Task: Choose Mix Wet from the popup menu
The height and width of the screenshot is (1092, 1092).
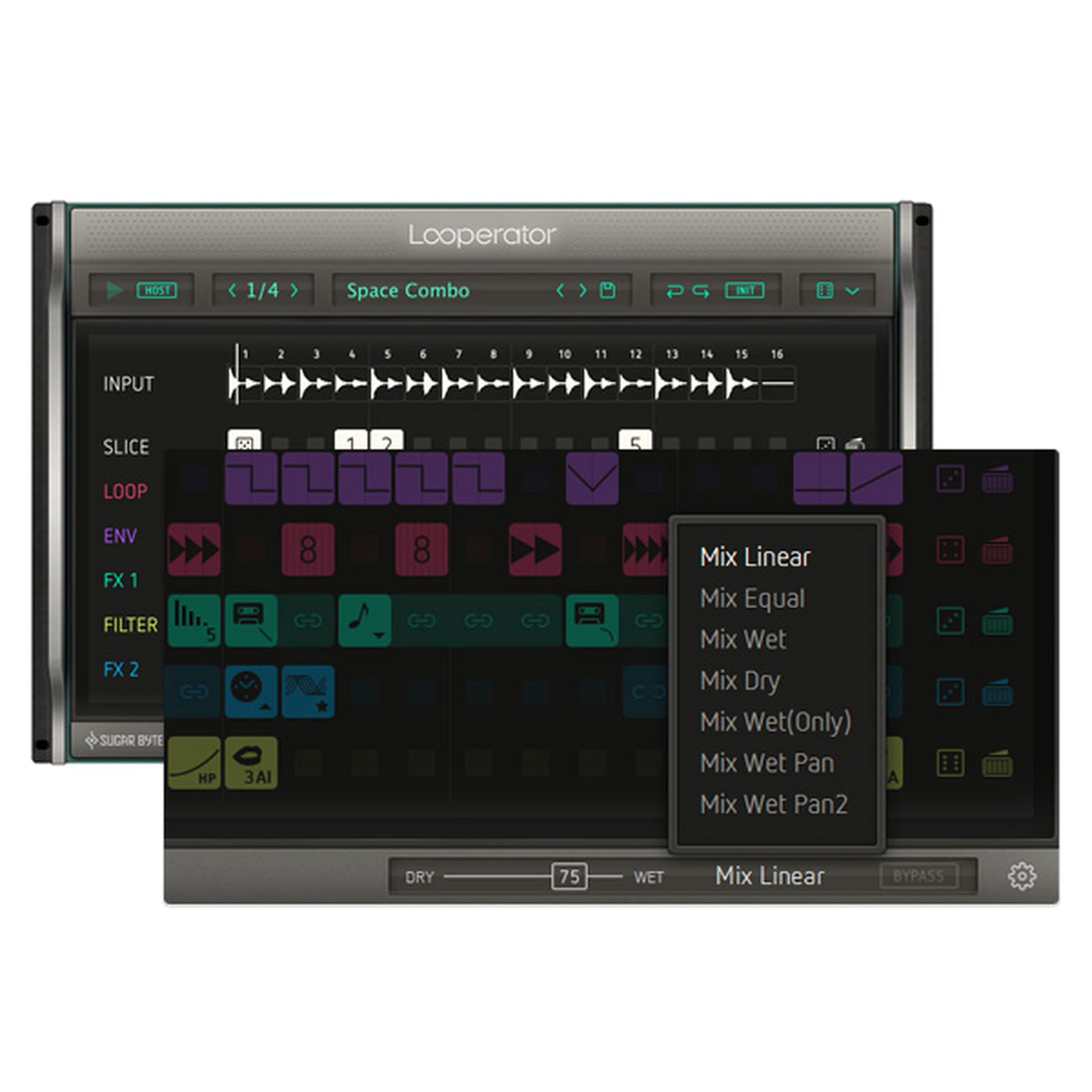Action: pos(744,640)
